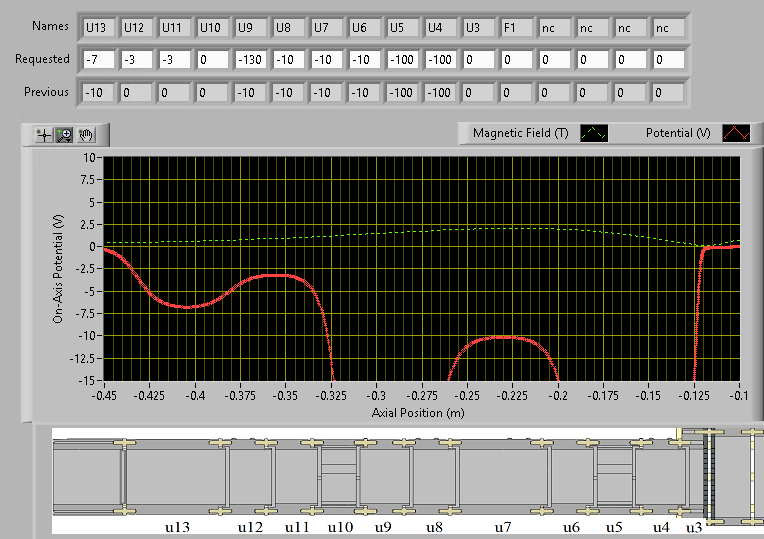Edit the Requested value for U11
Viewport: 764px width, 539px height.
click(x=175, y=59)
